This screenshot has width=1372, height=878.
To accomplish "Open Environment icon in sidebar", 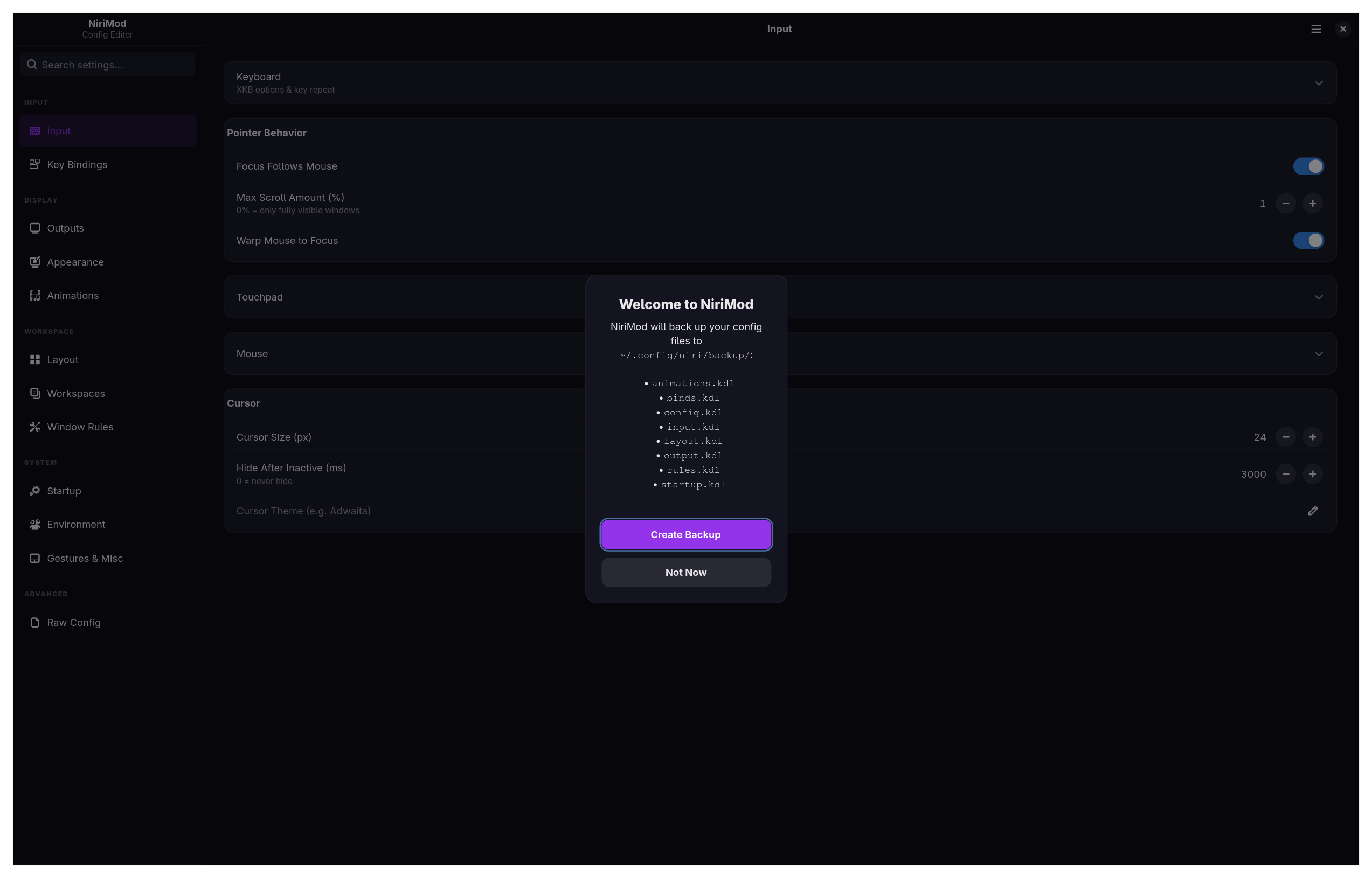I will 35,525.
